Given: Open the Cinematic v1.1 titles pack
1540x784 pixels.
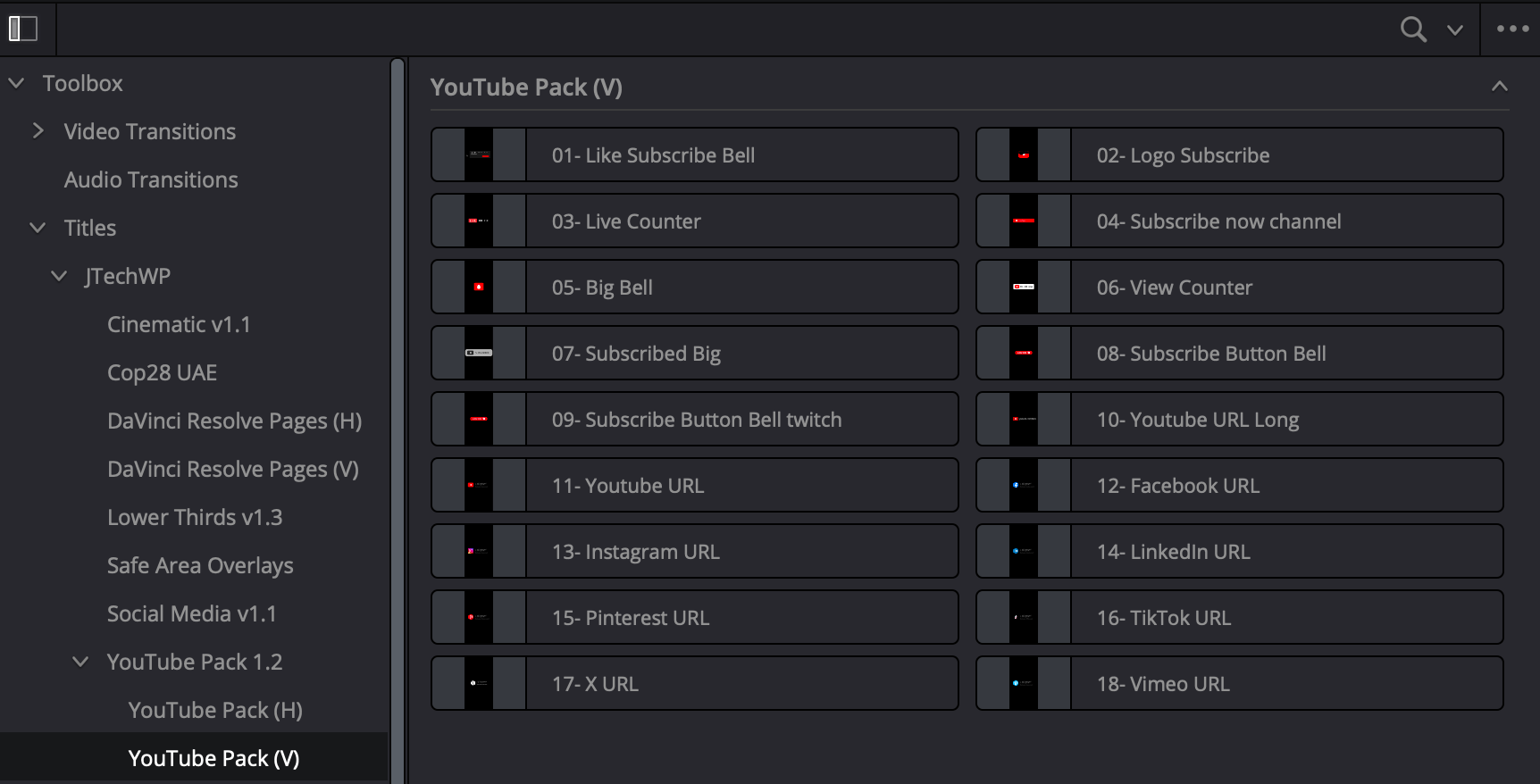Looking at the screenshot, I should coord(179,324).
